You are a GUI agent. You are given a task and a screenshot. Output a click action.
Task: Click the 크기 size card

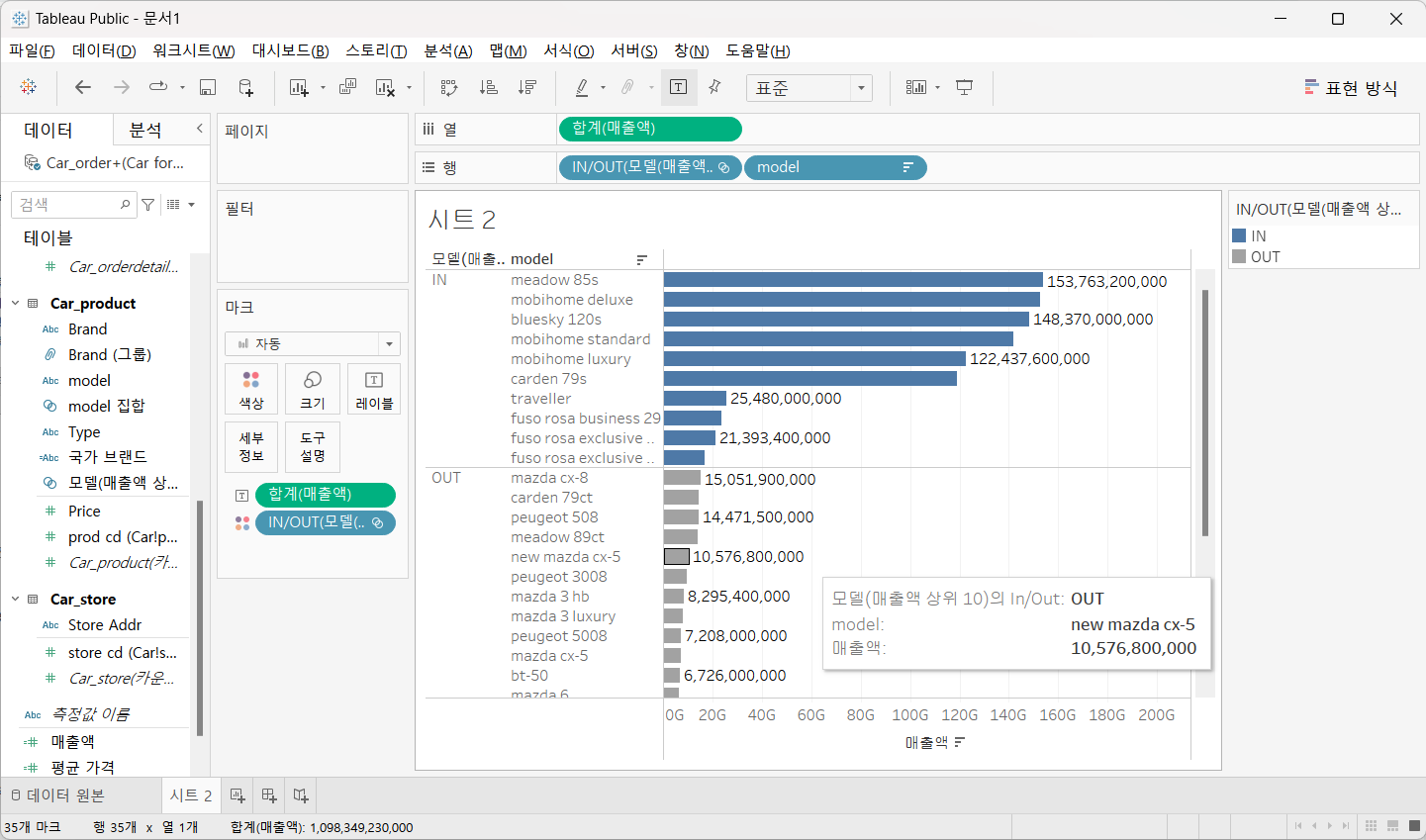[x=313, y=389]
